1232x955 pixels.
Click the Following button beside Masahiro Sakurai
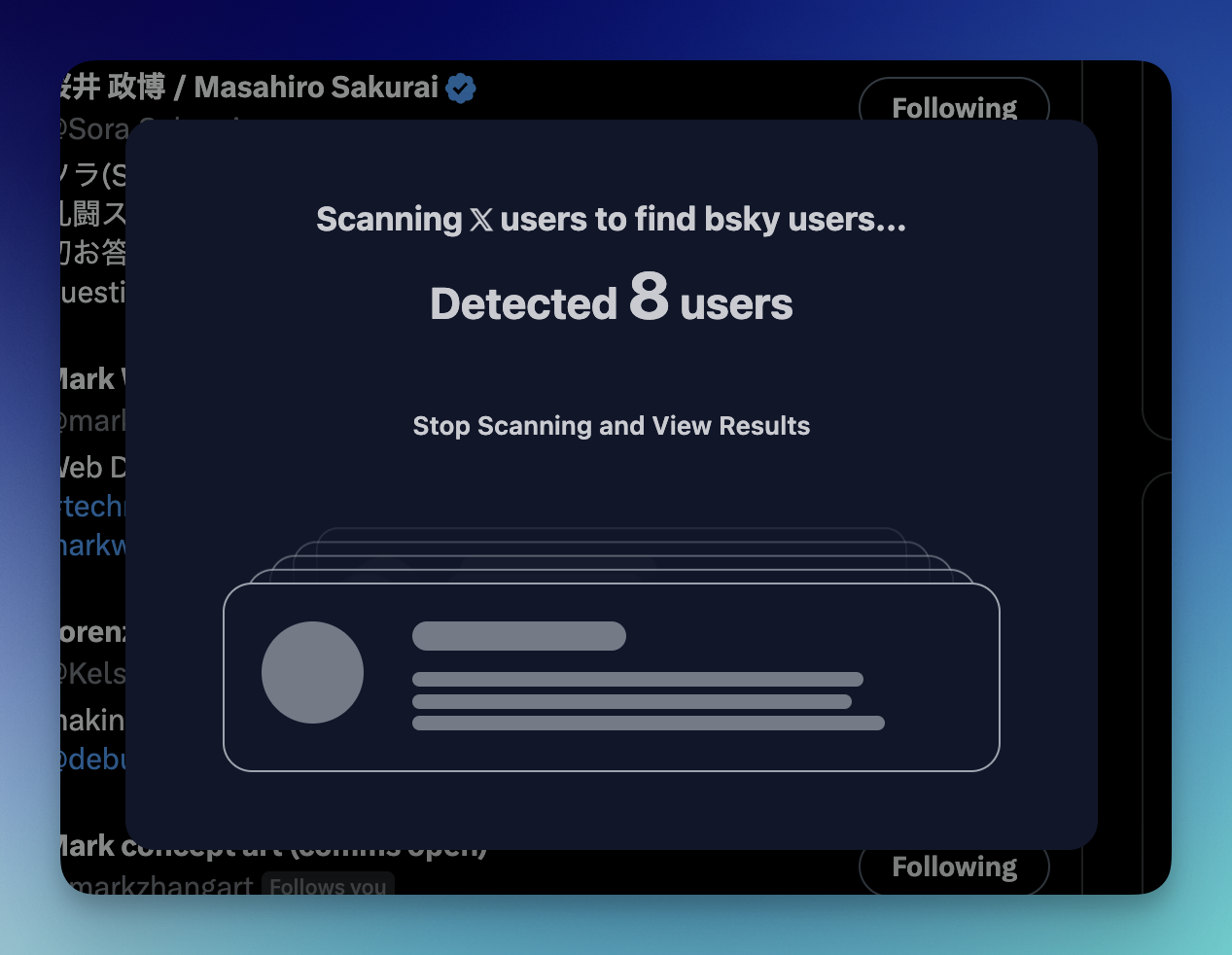click(954, 108)
